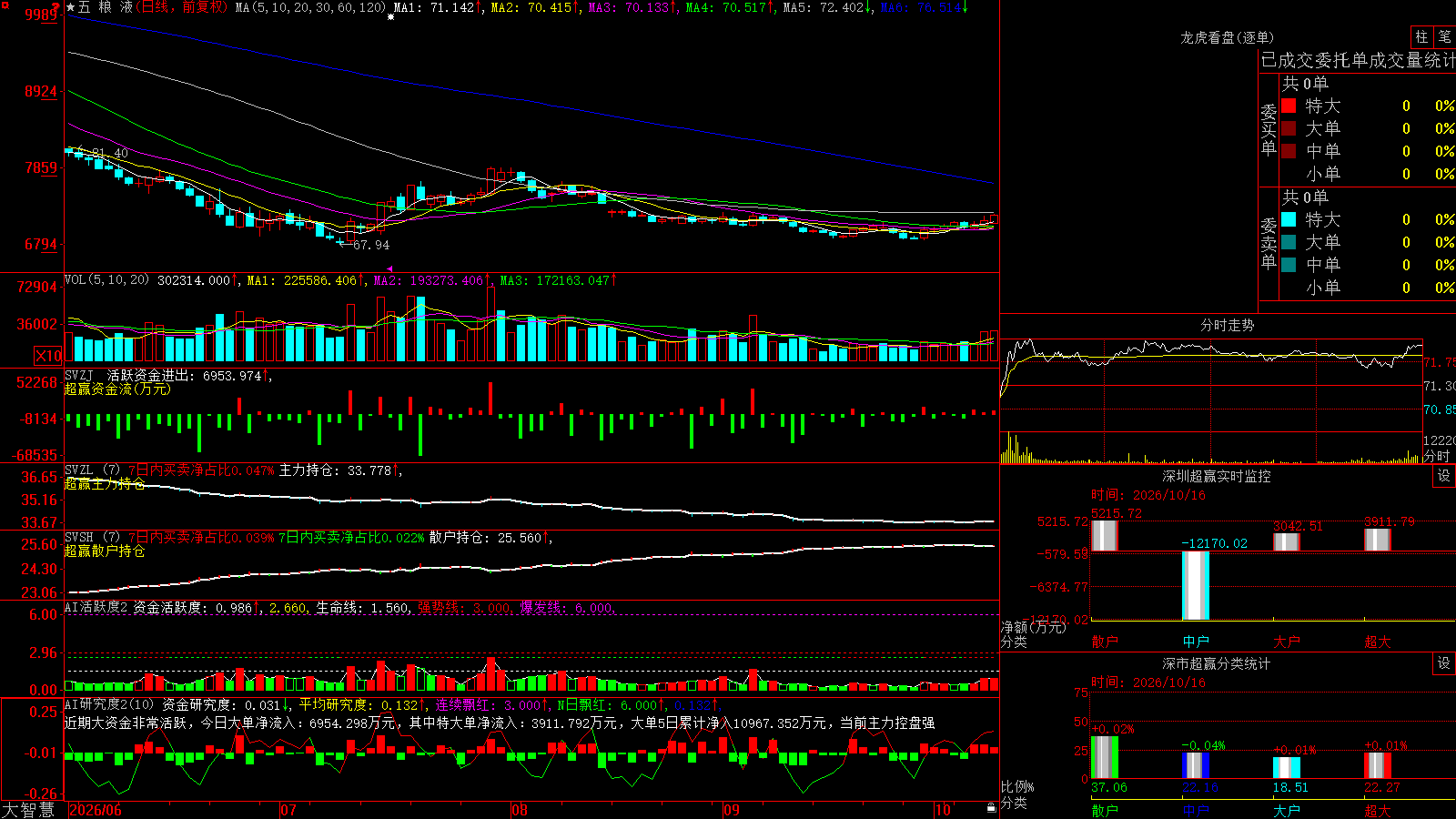Click the white info marker above chart
This screenshot has width=1456, height=819.
(391, 16)
